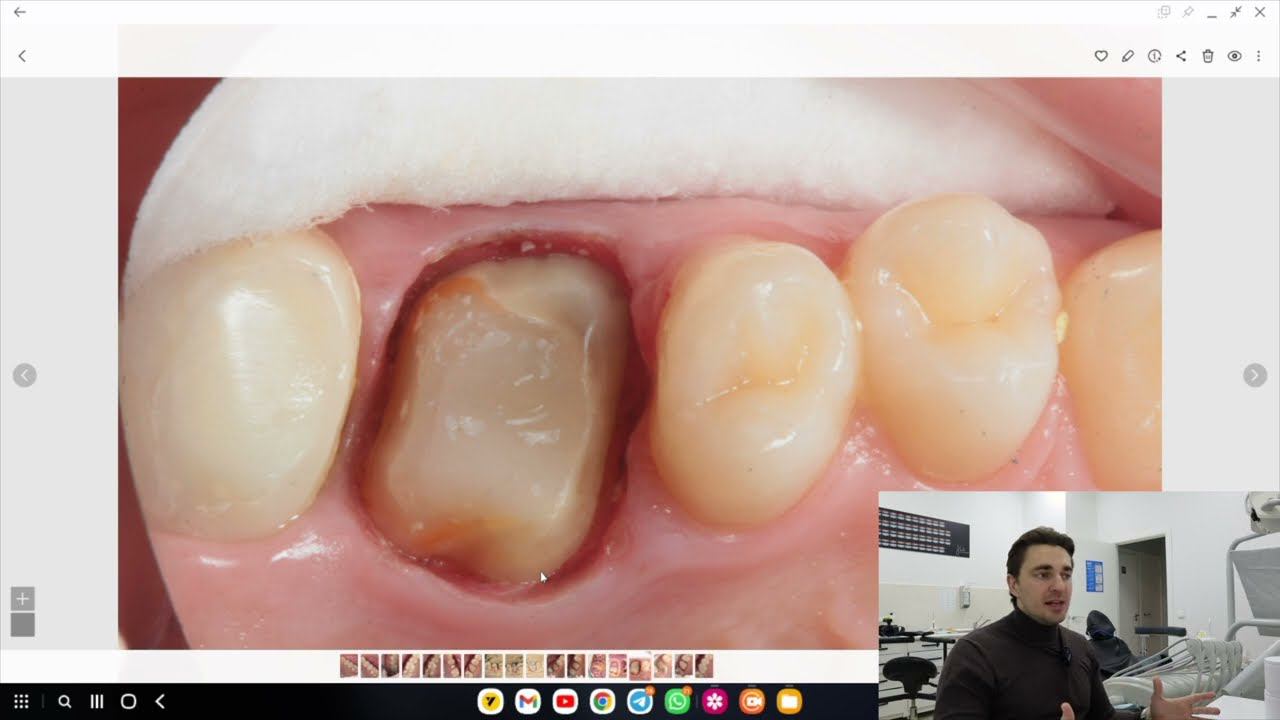The image size is (1280, 720).
Task: Share the current photo
Action: (x=1181, y=56)
